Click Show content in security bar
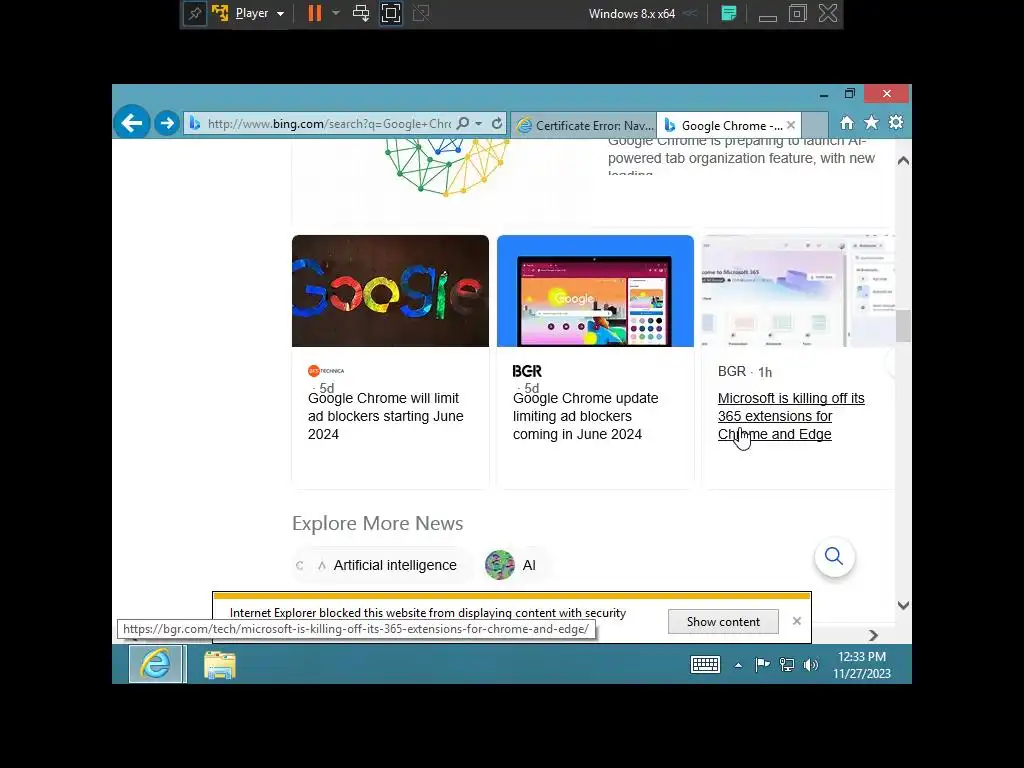Screen dimensions: 1024x768 pyautogui.click(x=723, y=622)
